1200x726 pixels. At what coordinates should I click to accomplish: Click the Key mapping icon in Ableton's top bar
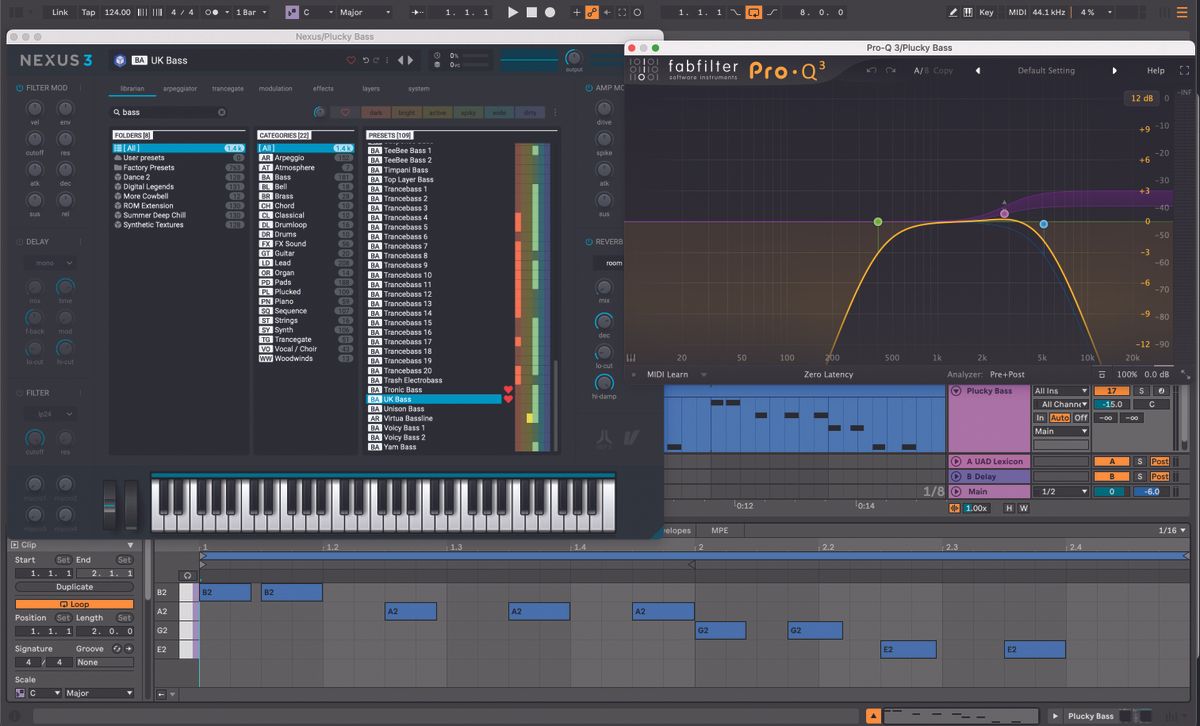986,11
